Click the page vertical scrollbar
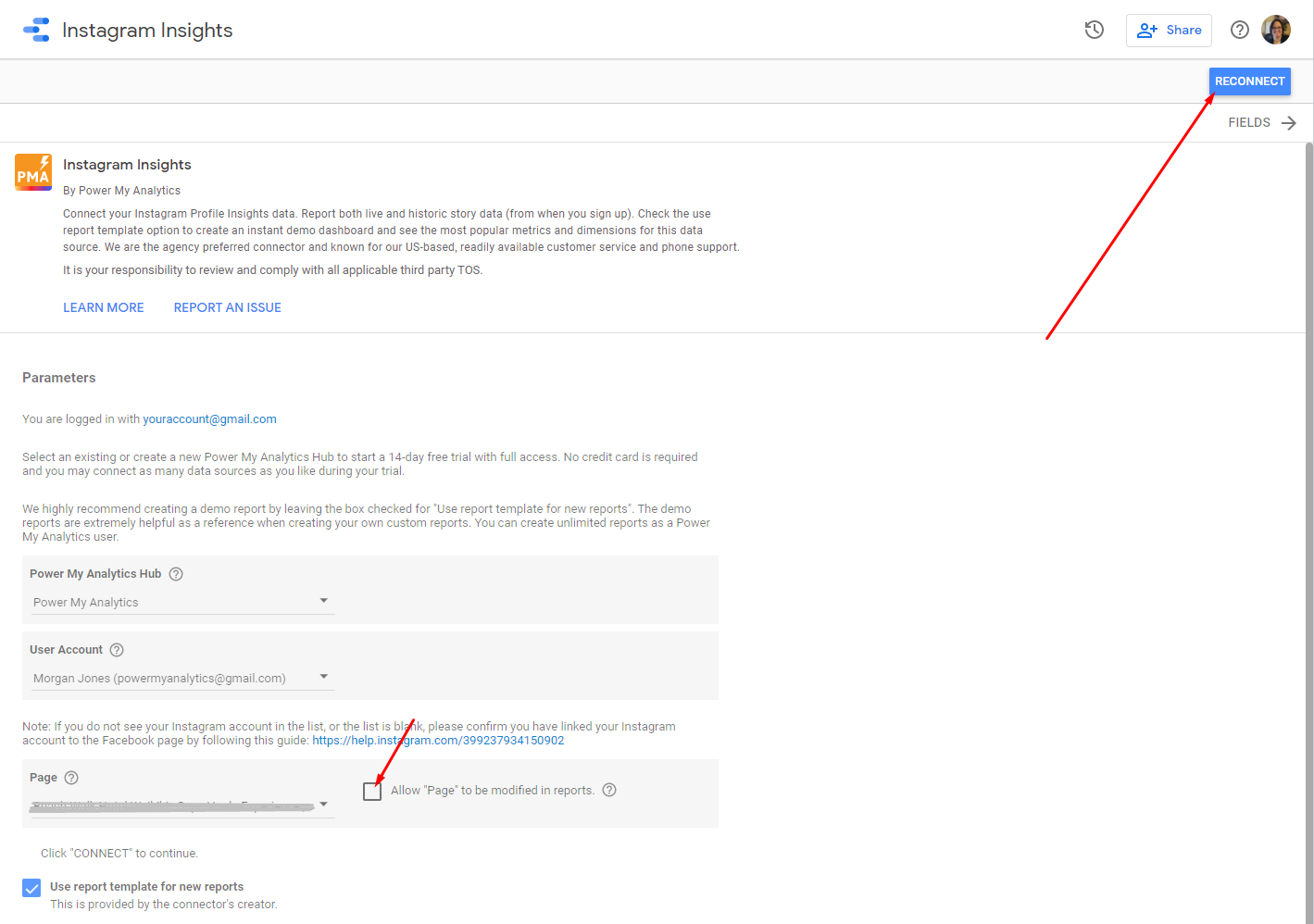The image size is (1314, 924). (1309, 532)
